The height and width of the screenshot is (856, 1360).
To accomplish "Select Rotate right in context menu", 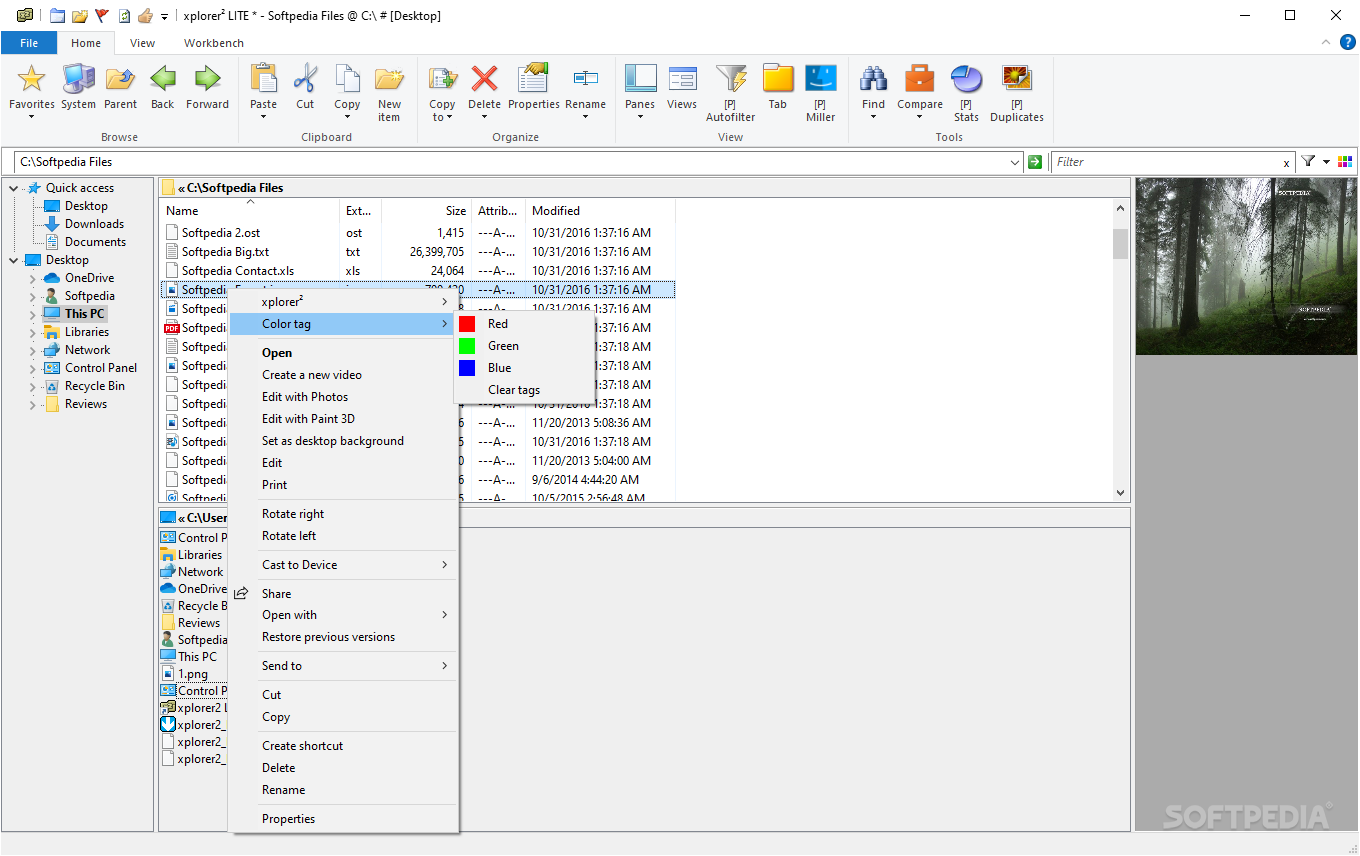I will (x=343, y=514).
